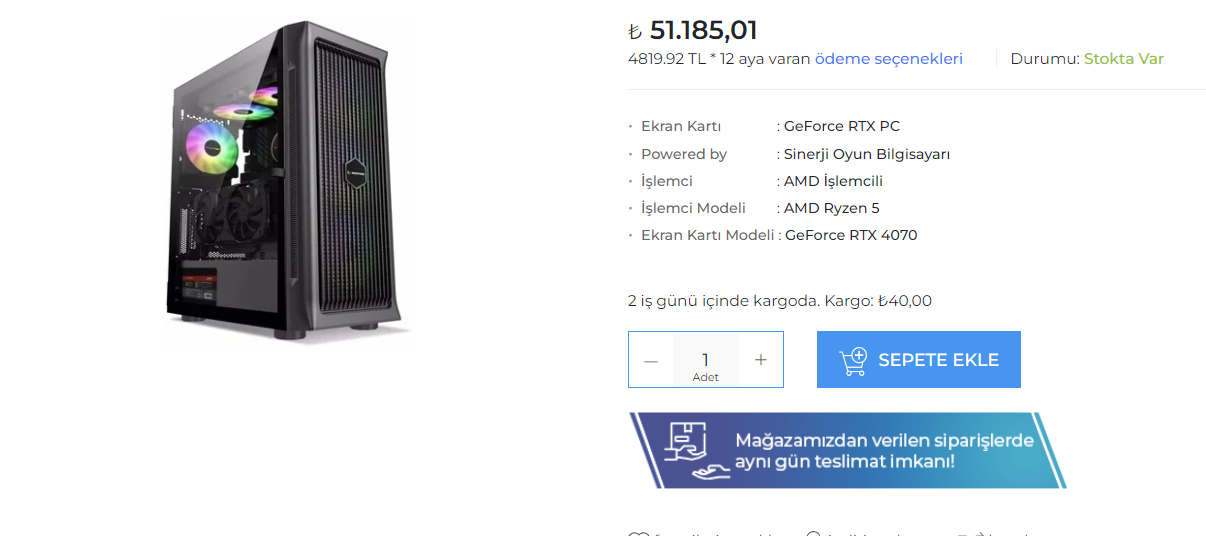
Task: Select the Sinerji Oyun Bilgisayarı value
Action: 867,154
